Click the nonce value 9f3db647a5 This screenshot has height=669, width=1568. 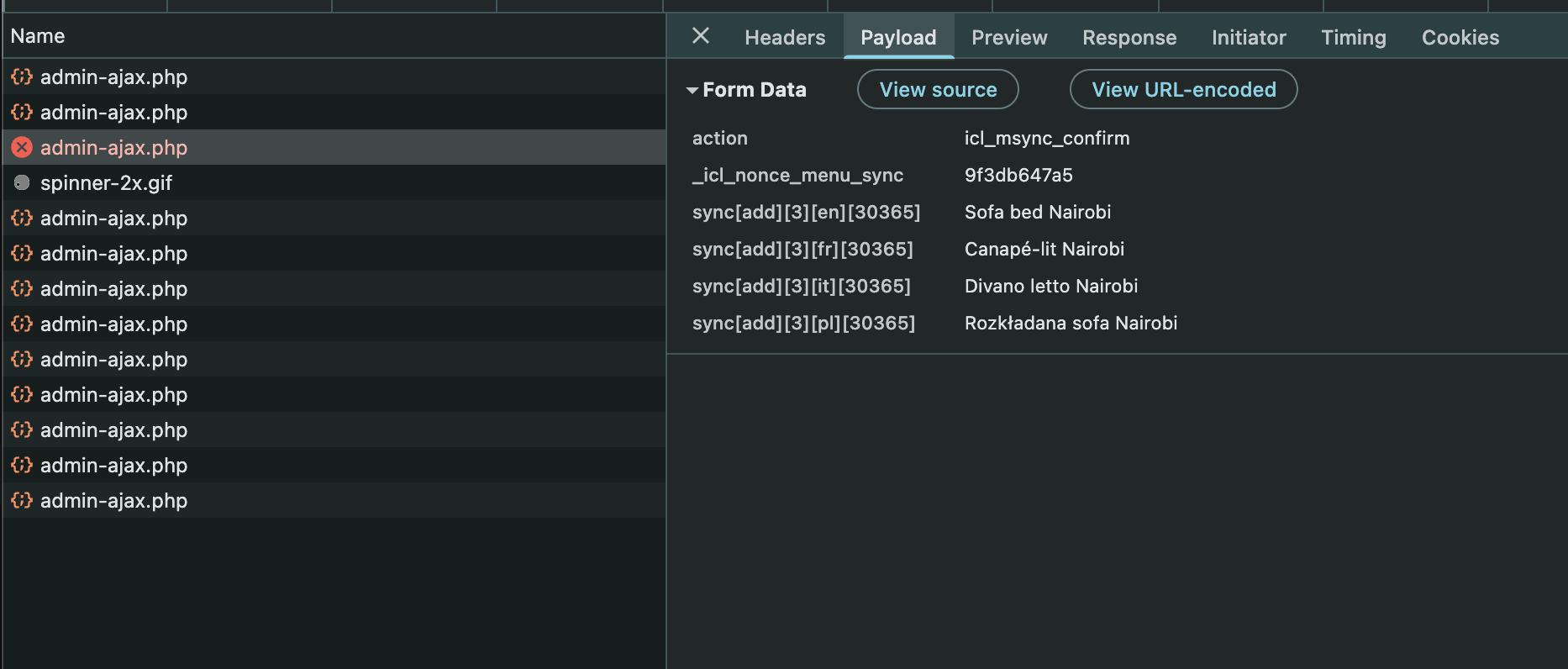coord(1018,176)
